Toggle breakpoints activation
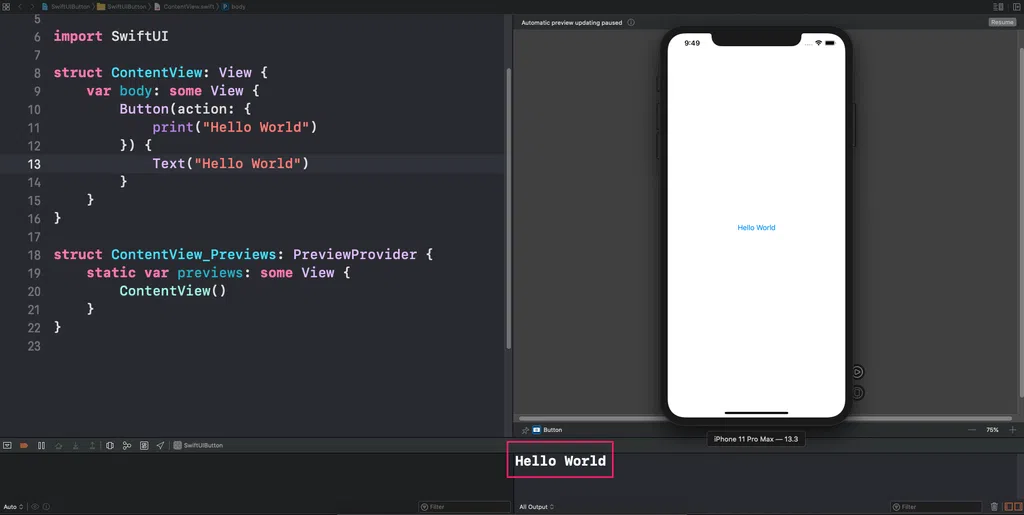This screenshot has width=1024, height=515. tap(24, 445)
